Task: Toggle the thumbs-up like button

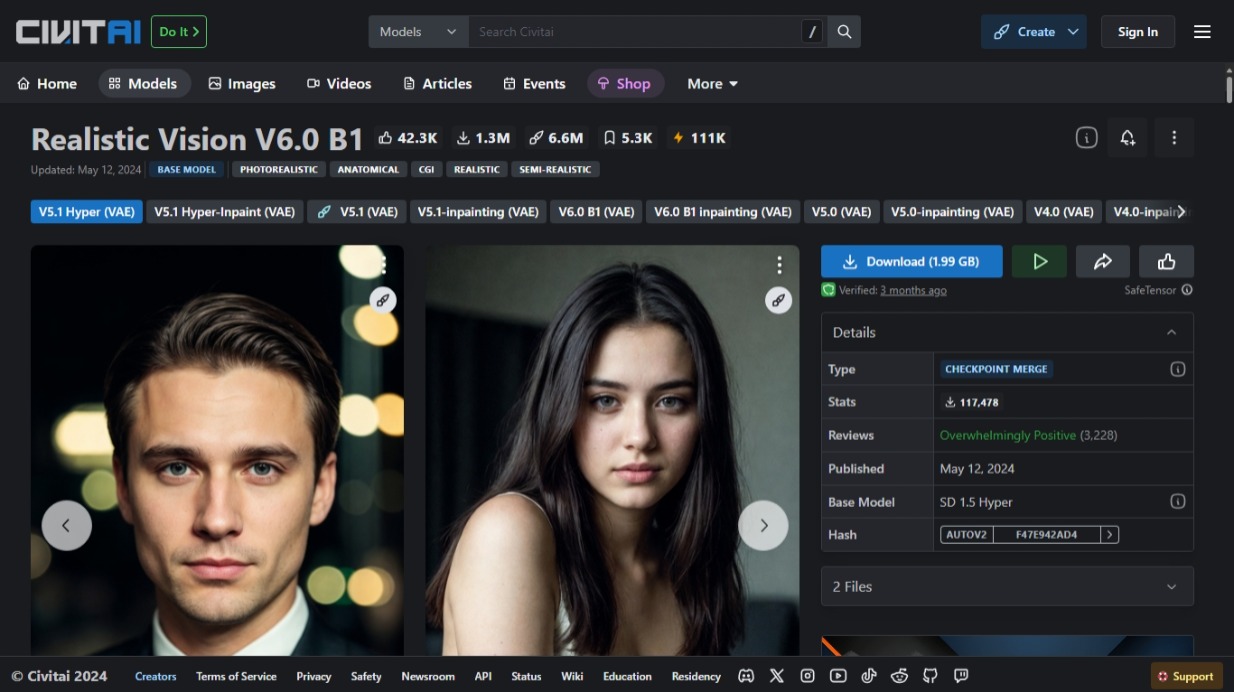Action: point(1167,261)
